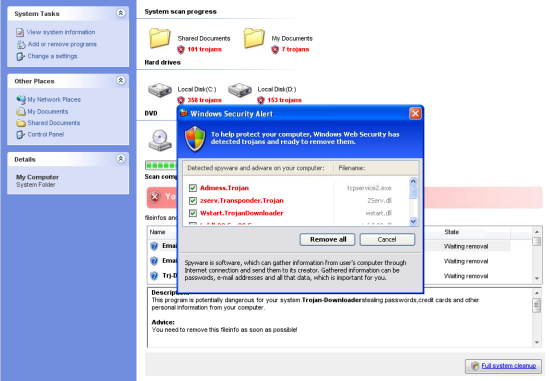Click the shield icon beside 101 trojans

(x=181, y=49)
